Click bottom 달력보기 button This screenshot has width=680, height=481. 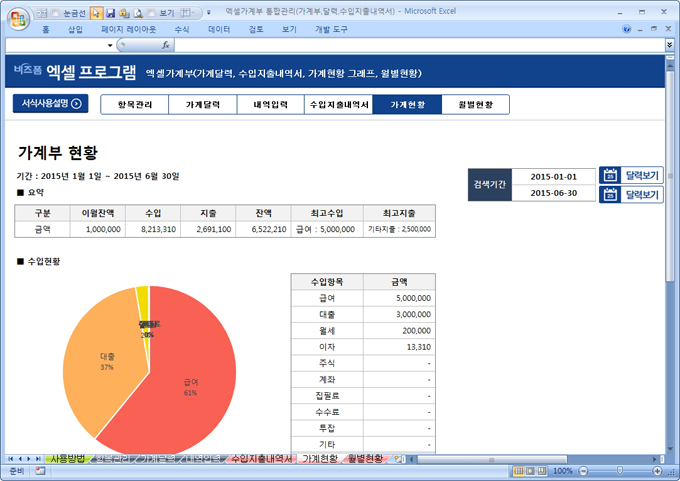click(631, 194)
